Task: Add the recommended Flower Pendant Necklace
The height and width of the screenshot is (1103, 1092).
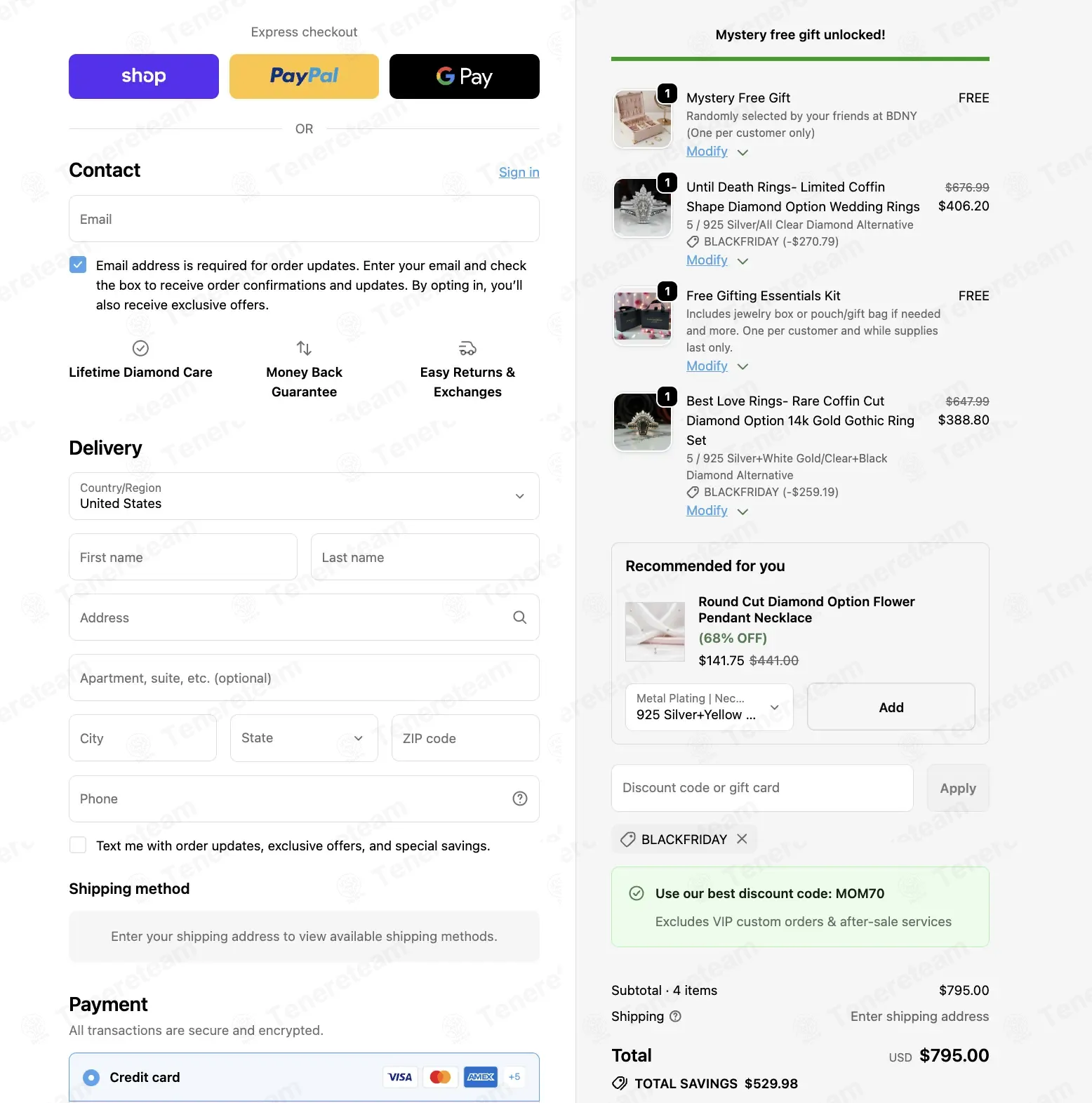Action: pos(891,707)
